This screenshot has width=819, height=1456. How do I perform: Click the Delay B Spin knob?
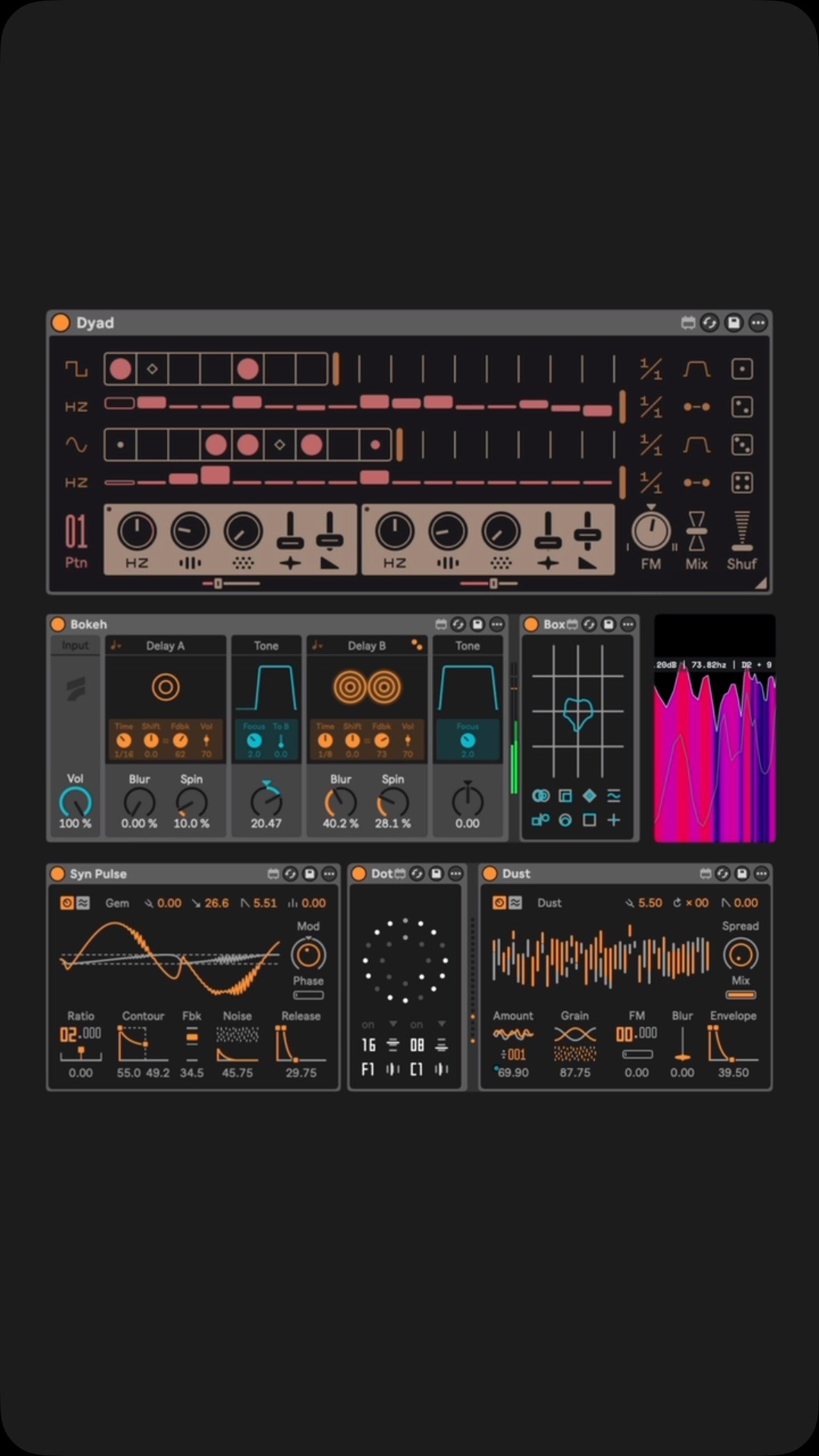[x=392, y=802]
